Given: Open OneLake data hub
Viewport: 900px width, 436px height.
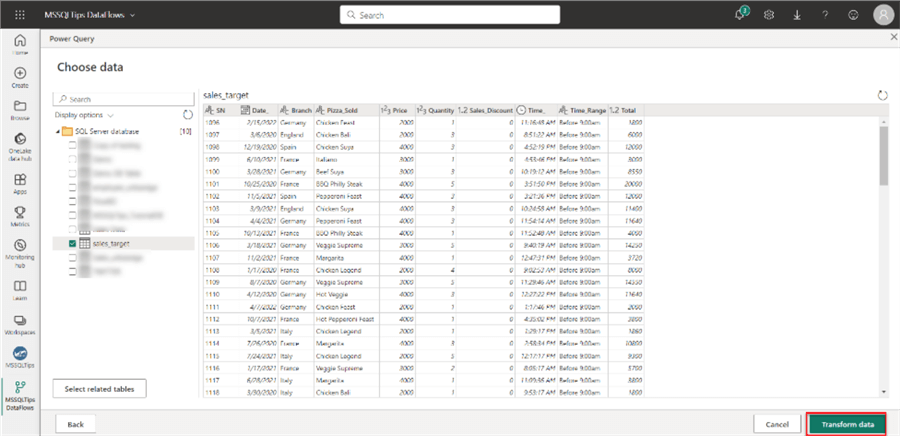Looking at the screenshot, I should pos(20,147).
